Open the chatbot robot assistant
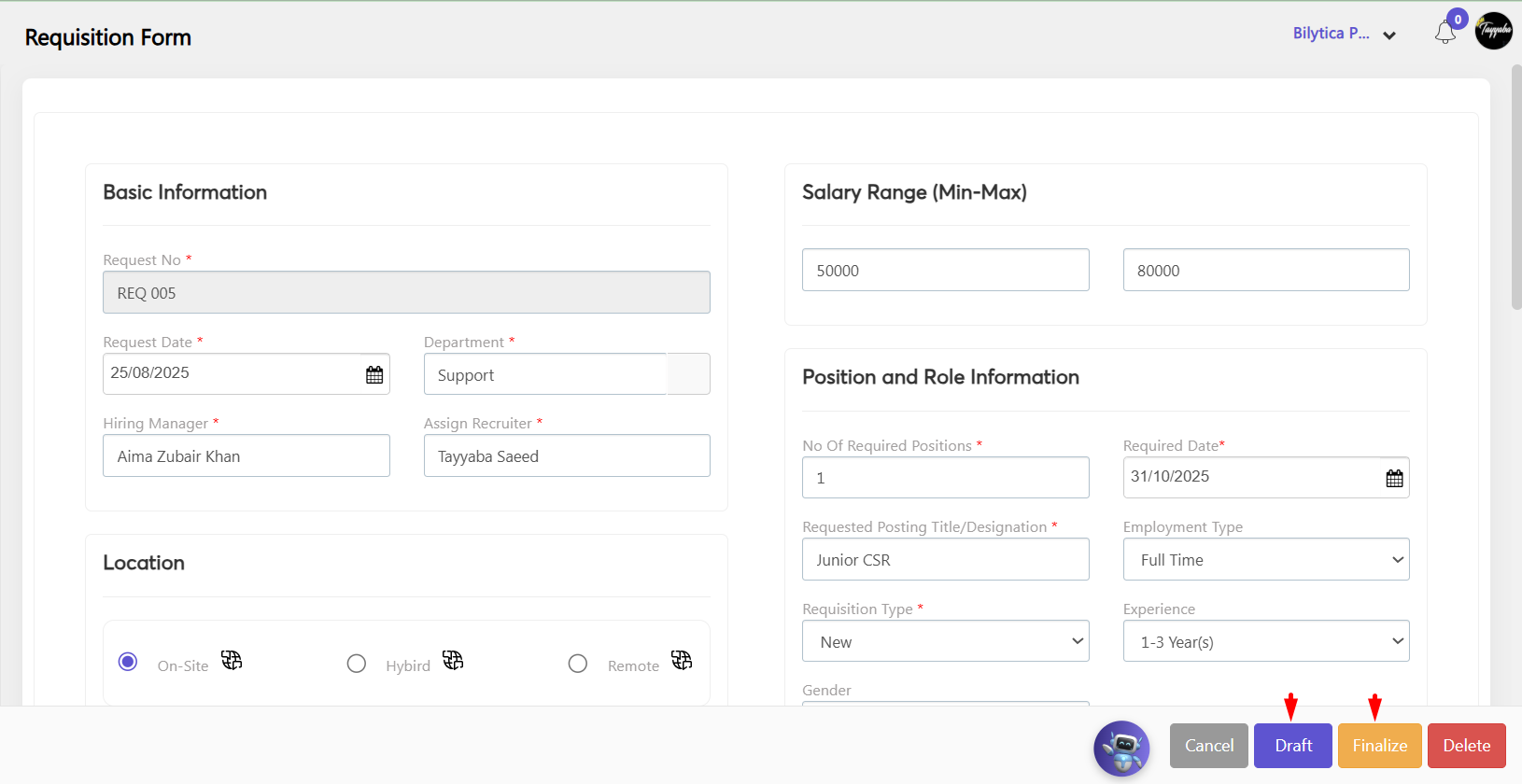The width and height of the screenshot is (1522, 784). tap(1121, 749)
